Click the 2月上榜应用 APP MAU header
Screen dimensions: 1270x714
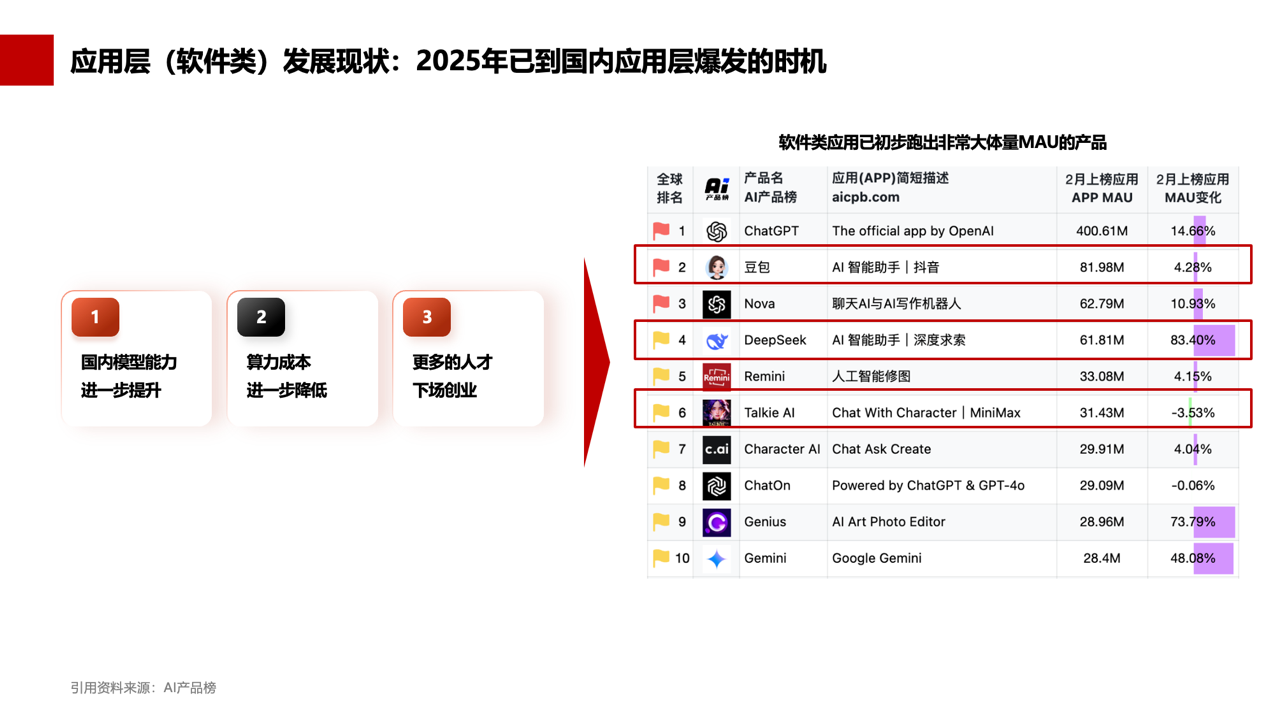1101,189
